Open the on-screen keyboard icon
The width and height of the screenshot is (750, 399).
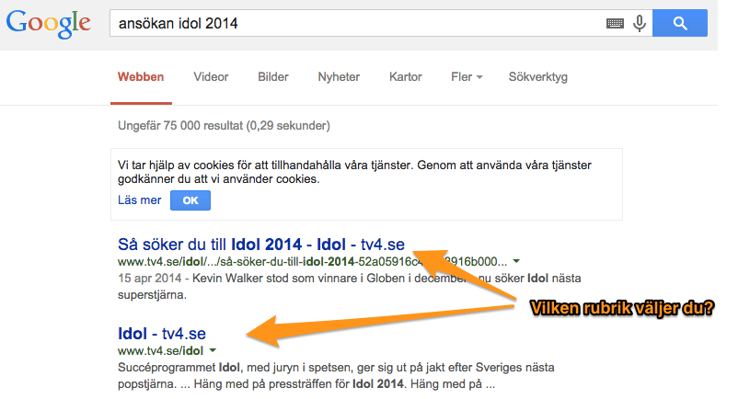click(x=615, y=23)
